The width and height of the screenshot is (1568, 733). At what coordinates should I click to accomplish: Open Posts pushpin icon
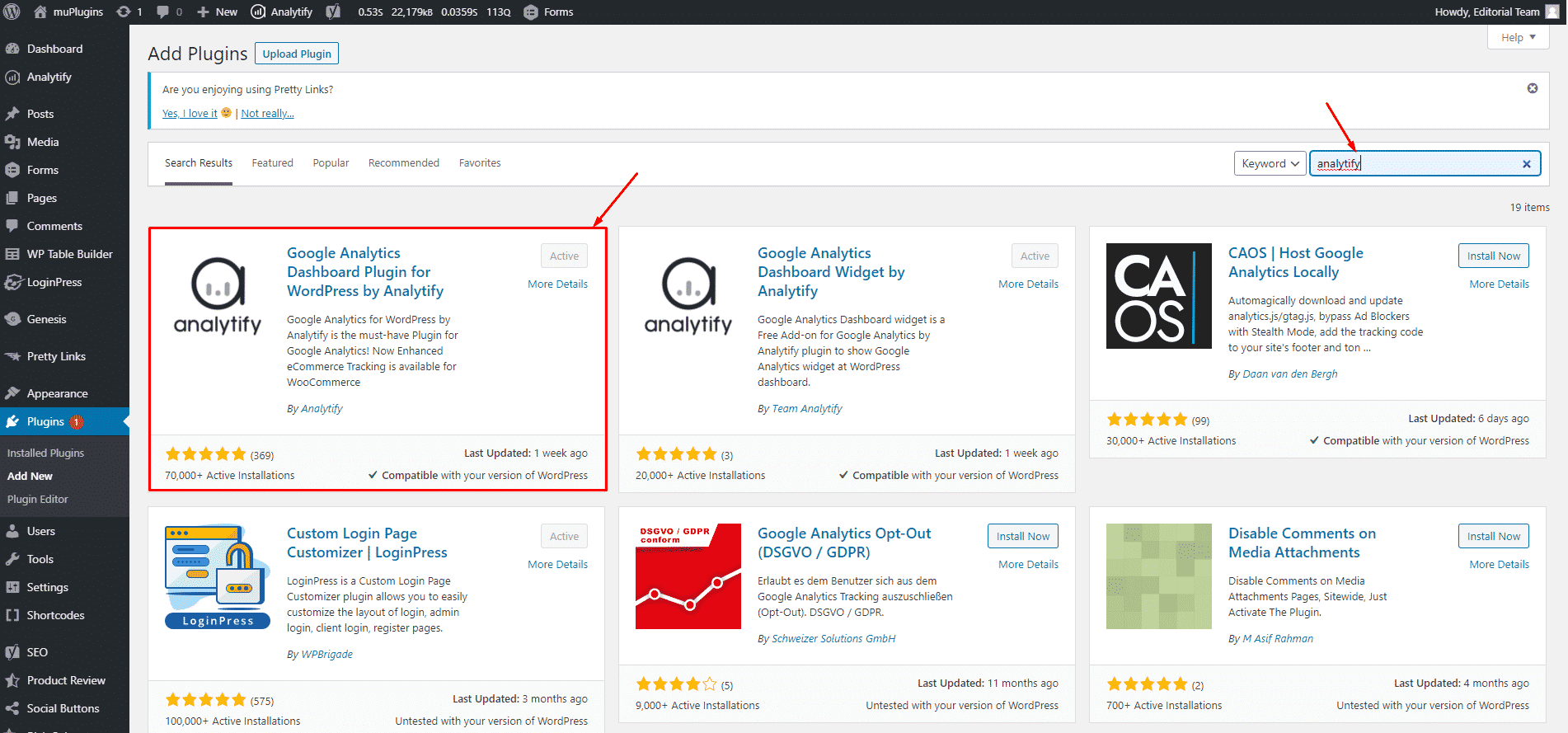point(12,114)
